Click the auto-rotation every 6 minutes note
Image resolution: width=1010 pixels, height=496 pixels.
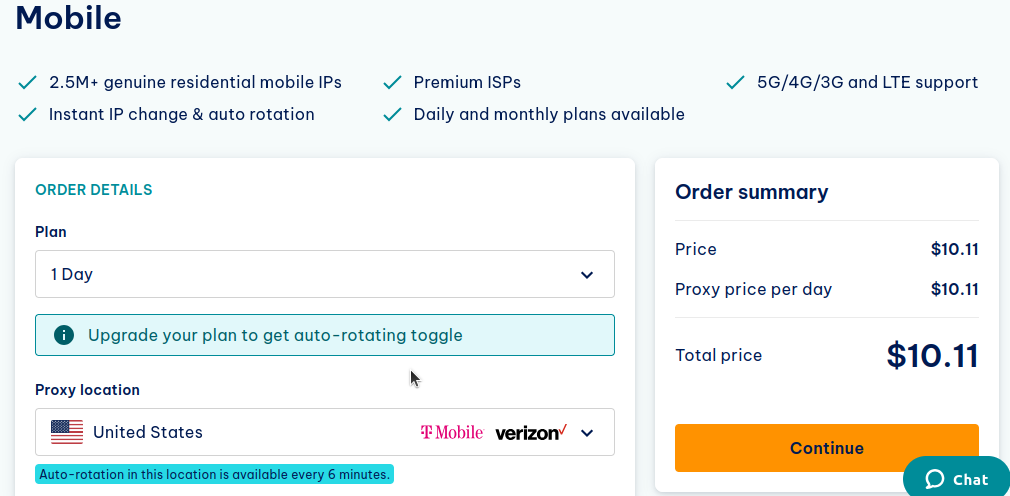(x=214, y=474)
